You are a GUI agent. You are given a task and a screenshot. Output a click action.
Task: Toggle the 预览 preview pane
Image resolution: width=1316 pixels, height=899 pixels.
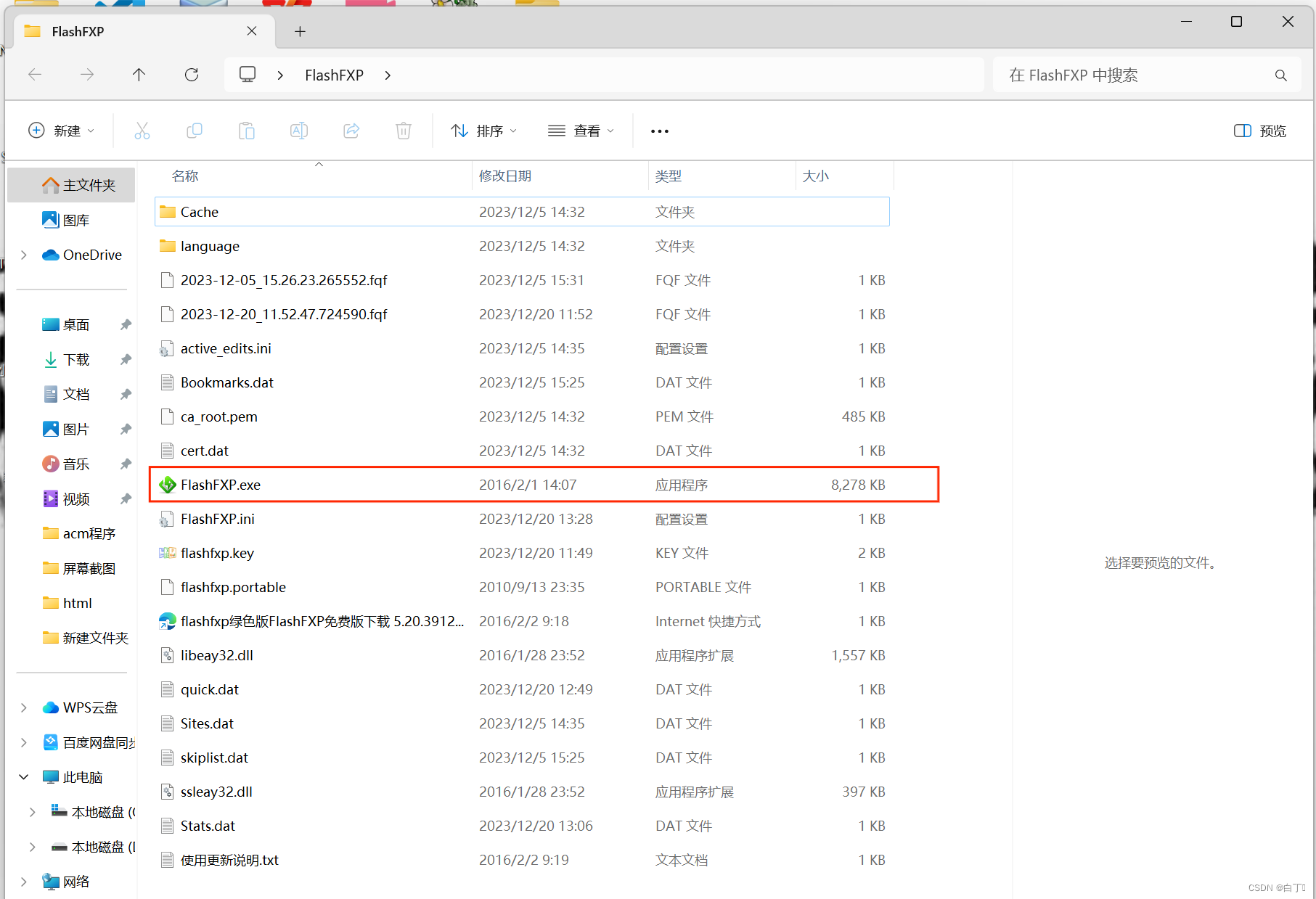click(x=1260, y=131)
